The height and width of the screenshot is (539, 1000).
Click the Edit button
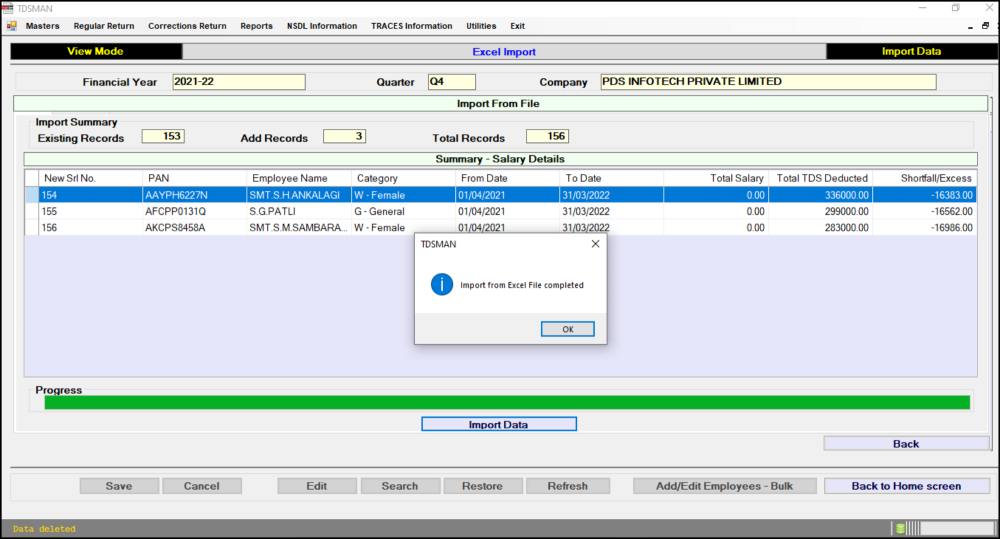click(x=317, y=486)
